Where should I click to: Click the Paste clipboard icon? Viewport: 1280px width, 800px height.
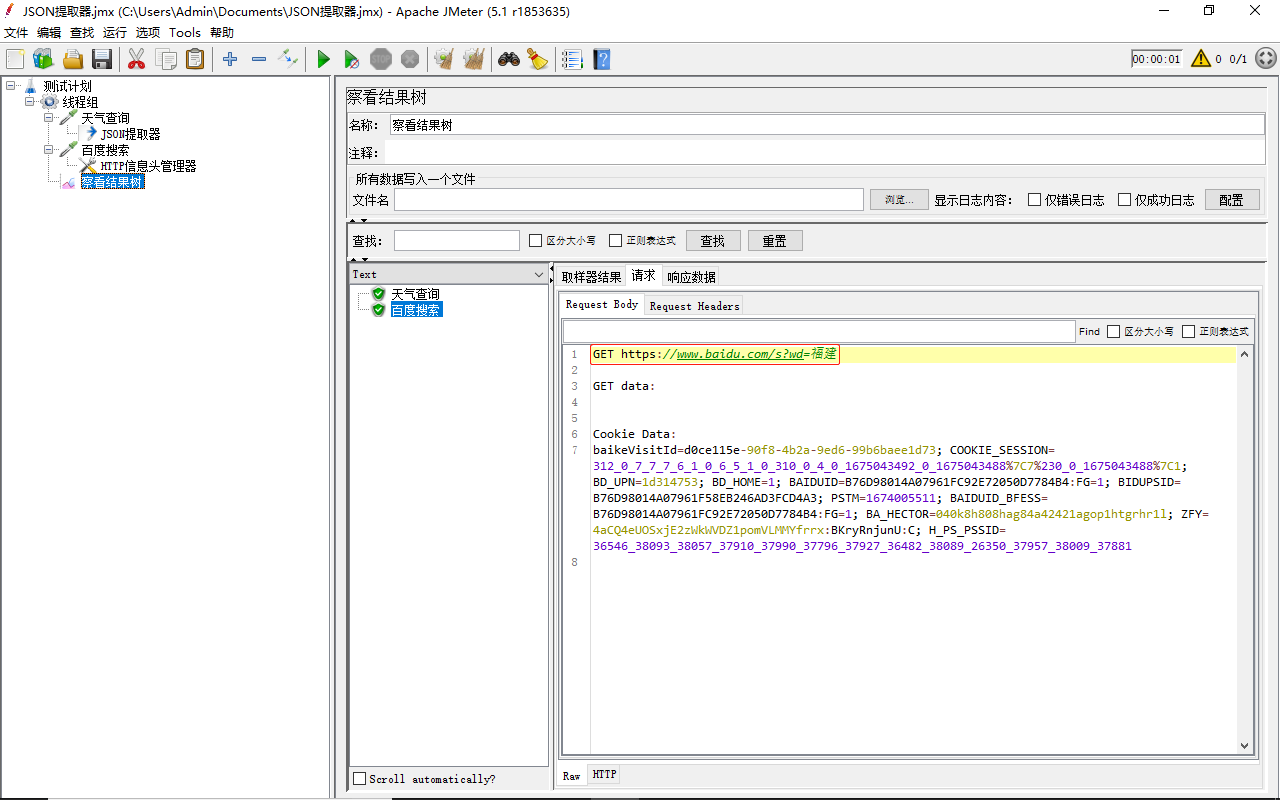195,59
